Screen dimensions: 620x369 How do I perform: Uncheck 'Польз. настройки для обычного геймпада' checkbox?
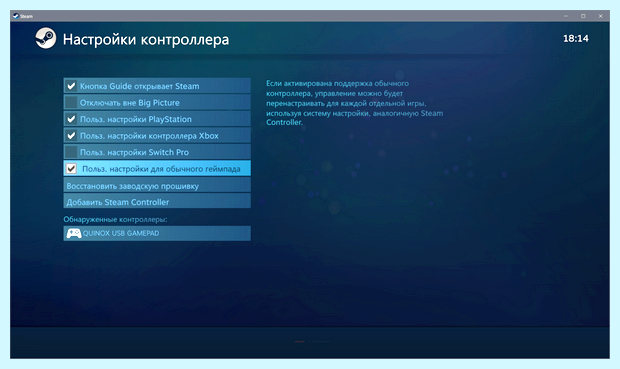click(71, 169)
